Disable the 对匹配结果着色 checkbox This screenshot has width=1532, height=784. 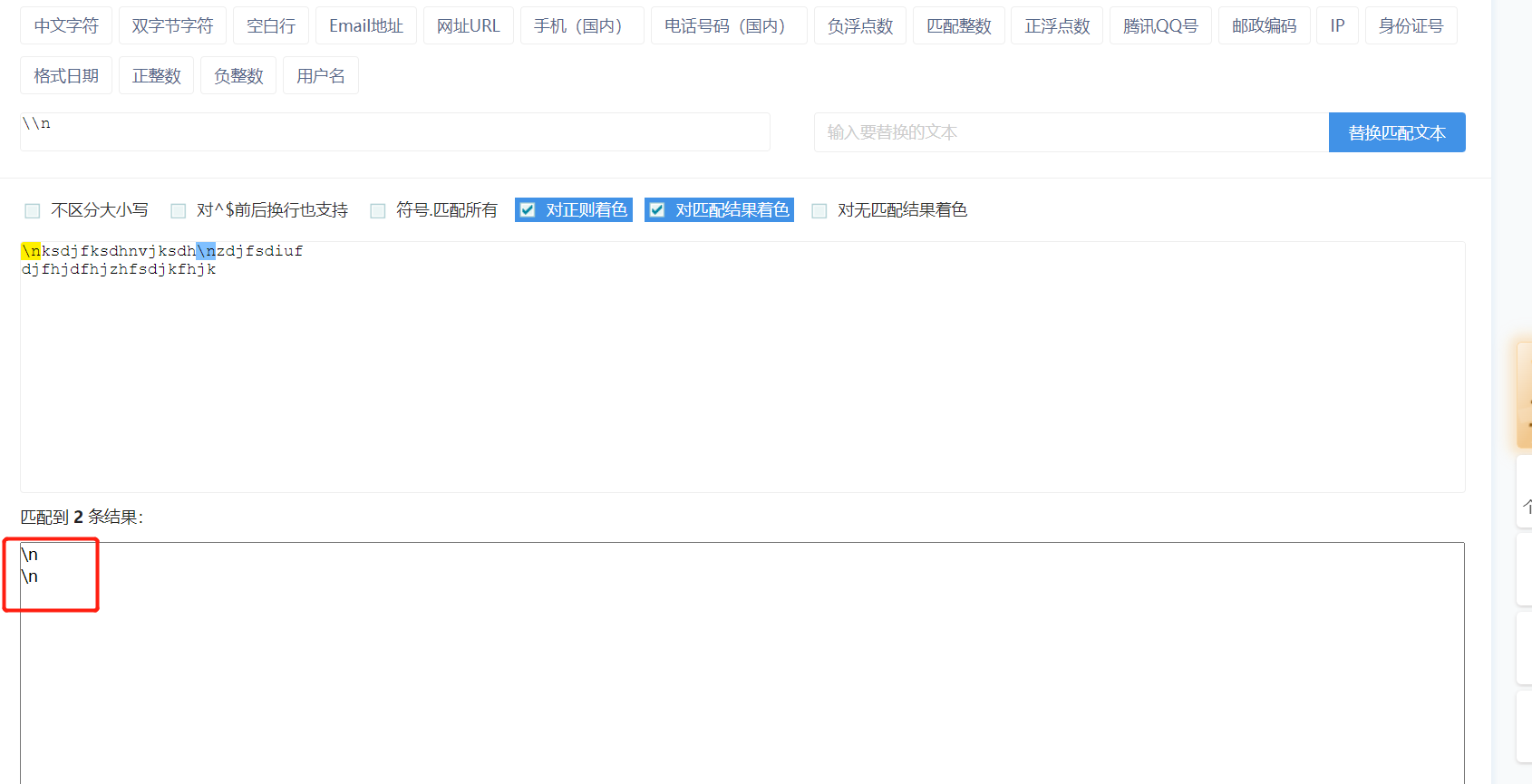point(657,210)
